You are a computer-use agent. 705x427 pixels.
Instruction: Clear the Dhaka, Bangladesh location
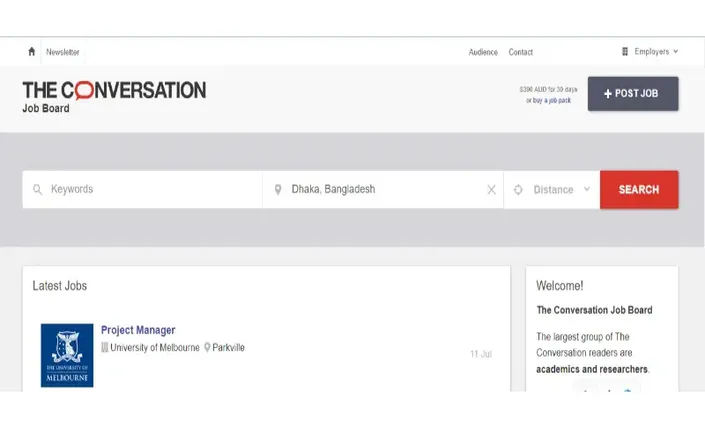click(x=491, y=190)
